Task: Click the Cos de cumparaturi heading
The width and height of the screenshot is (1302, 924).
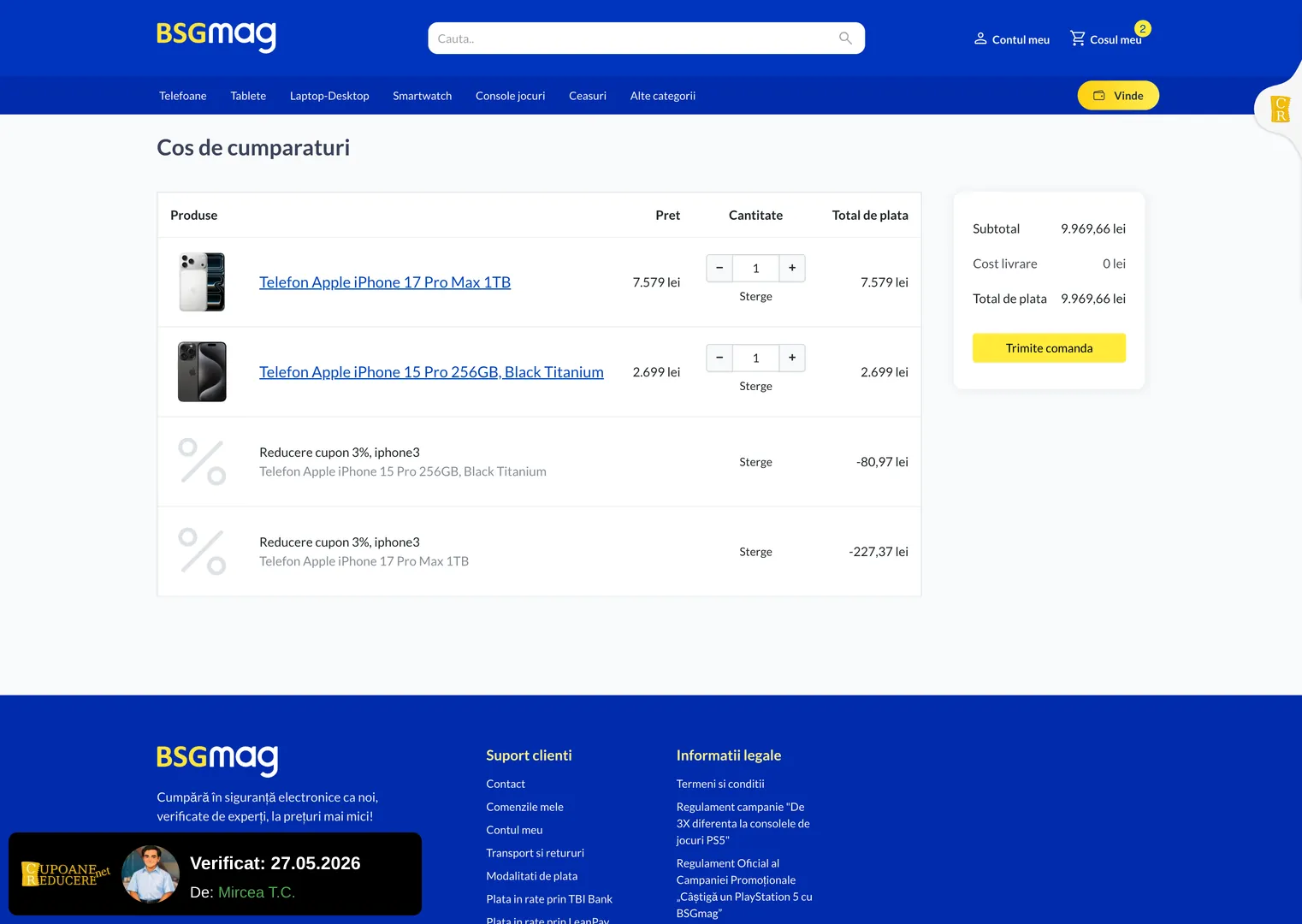Action: pyautogui.click(x=253, y=148)
